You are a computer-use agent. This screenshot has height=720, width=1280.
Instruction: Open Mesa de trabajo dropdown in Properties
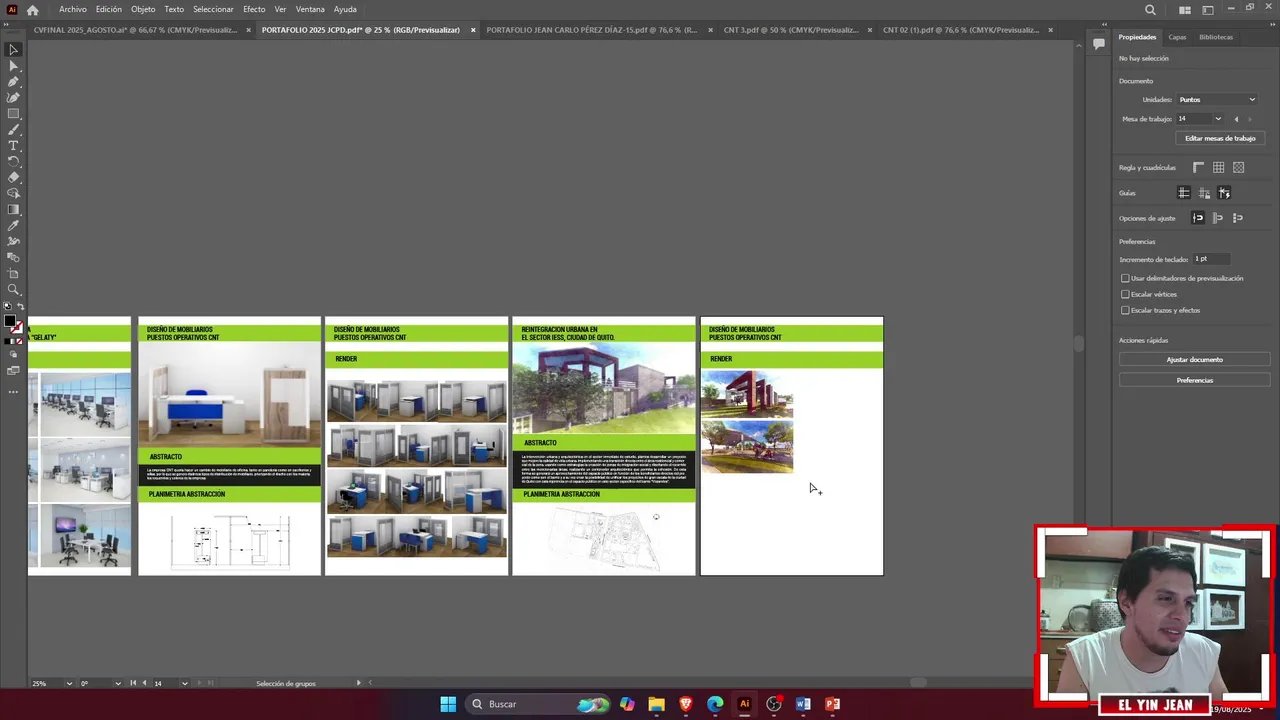pyautogui.click(x=1218, y=119)
